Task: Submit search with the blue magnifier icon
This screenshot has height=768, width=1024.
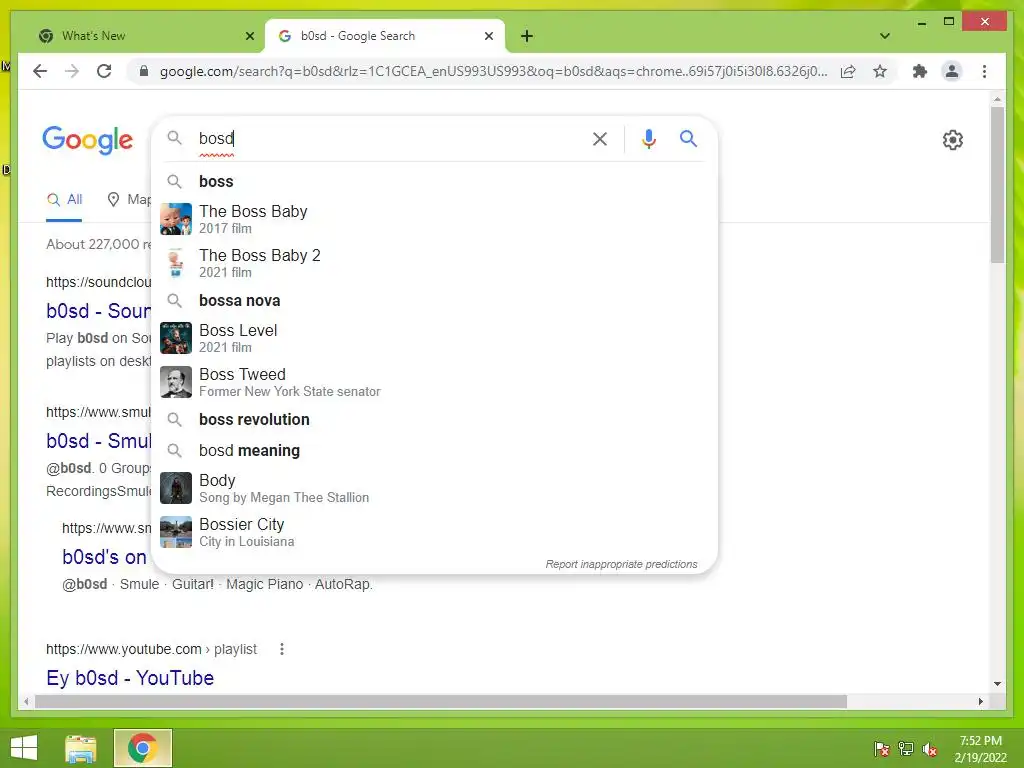Action: [x=688, y=138]
